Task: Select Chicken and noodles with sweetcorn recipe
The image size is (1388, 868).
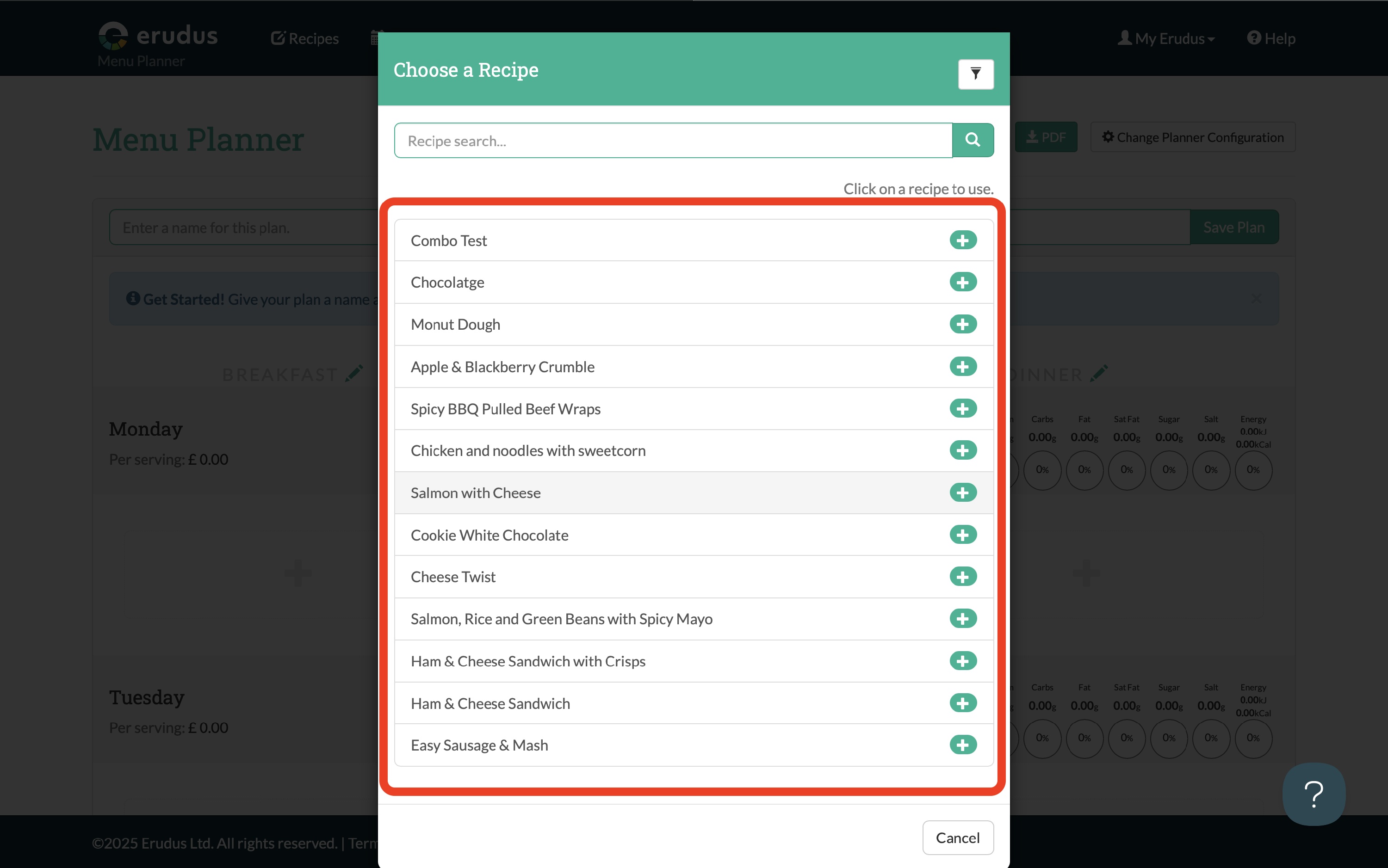Action: coord(528,451)
